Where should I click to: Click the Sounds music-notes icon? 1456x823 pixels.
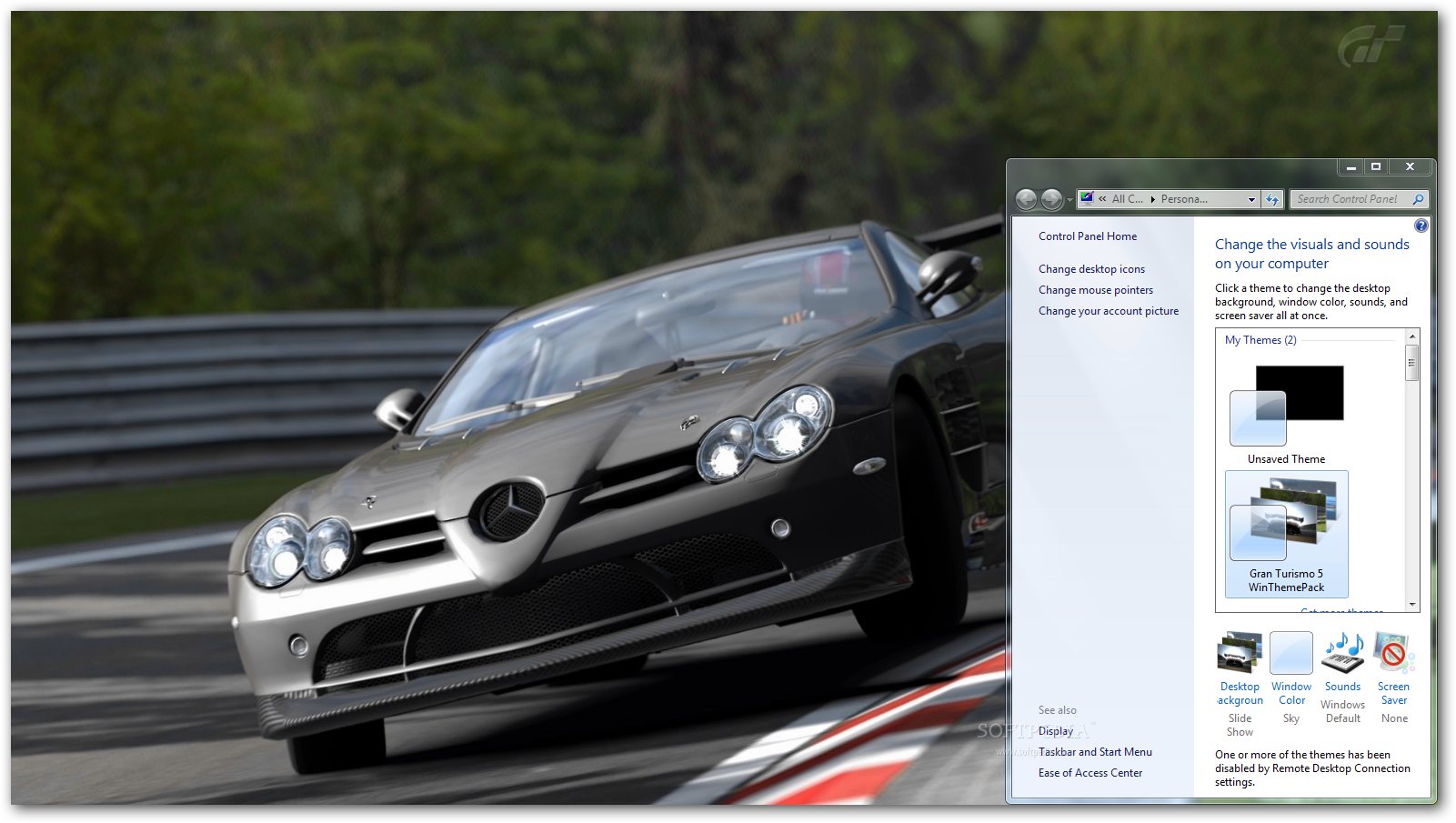[1343, 653]
